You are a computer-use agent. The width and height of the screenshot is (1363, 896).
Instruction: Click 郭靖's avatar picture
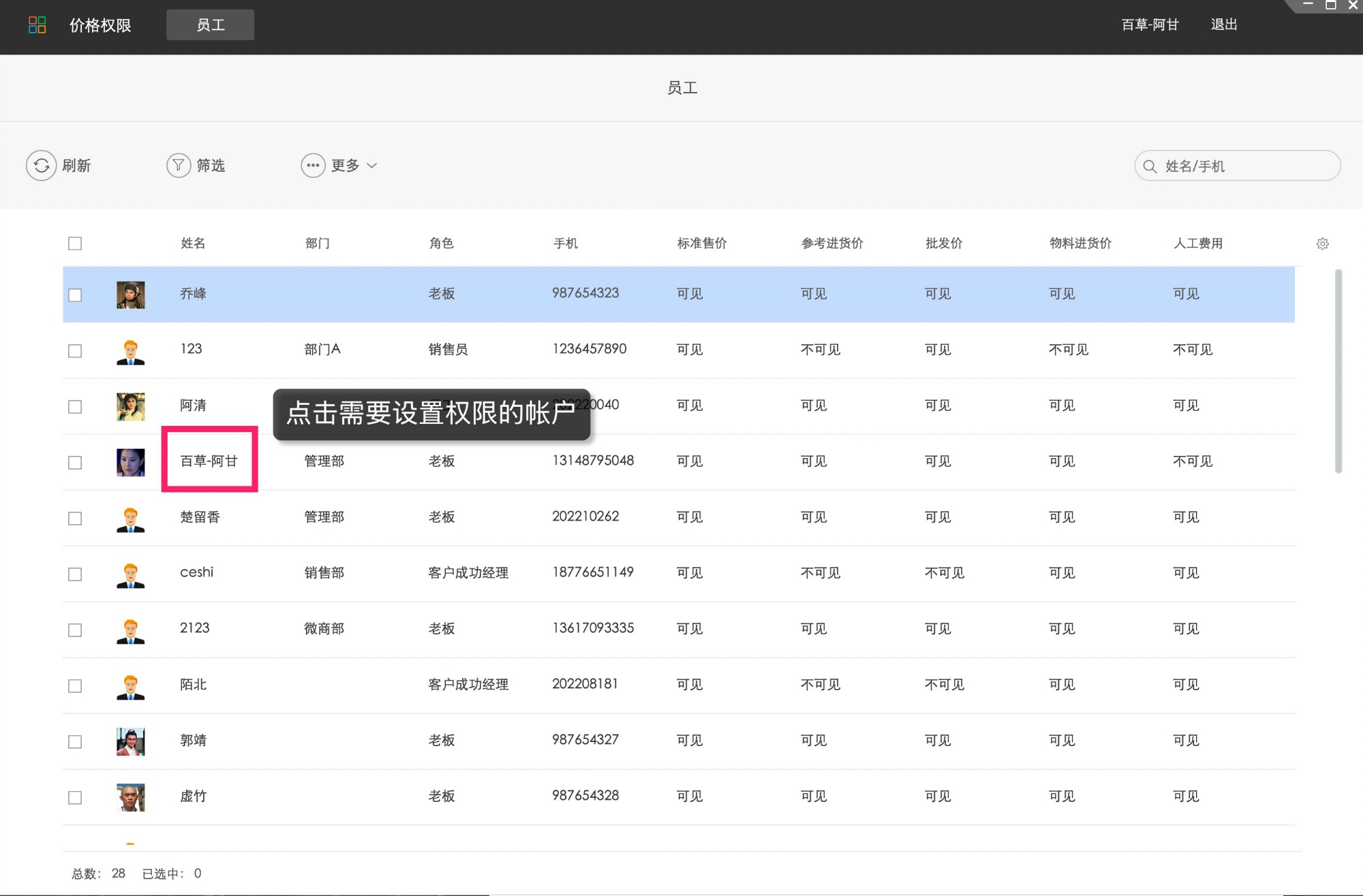pos(130,741)
